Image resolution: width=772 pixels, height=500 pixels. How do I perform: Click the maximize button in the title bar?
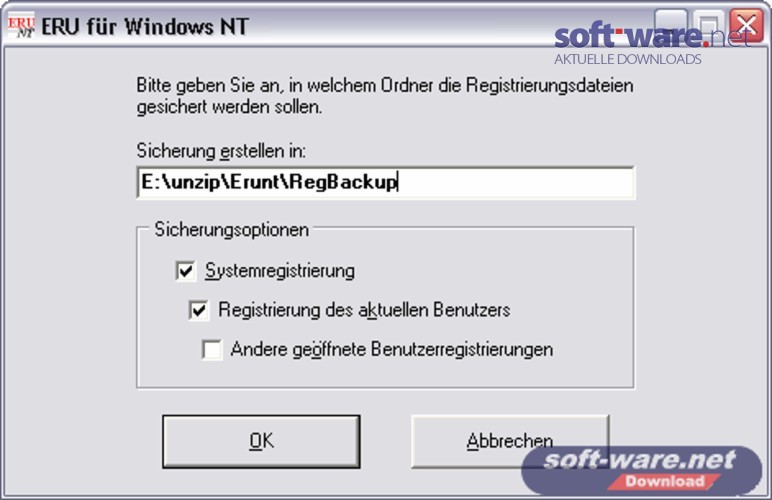[708, 25]
